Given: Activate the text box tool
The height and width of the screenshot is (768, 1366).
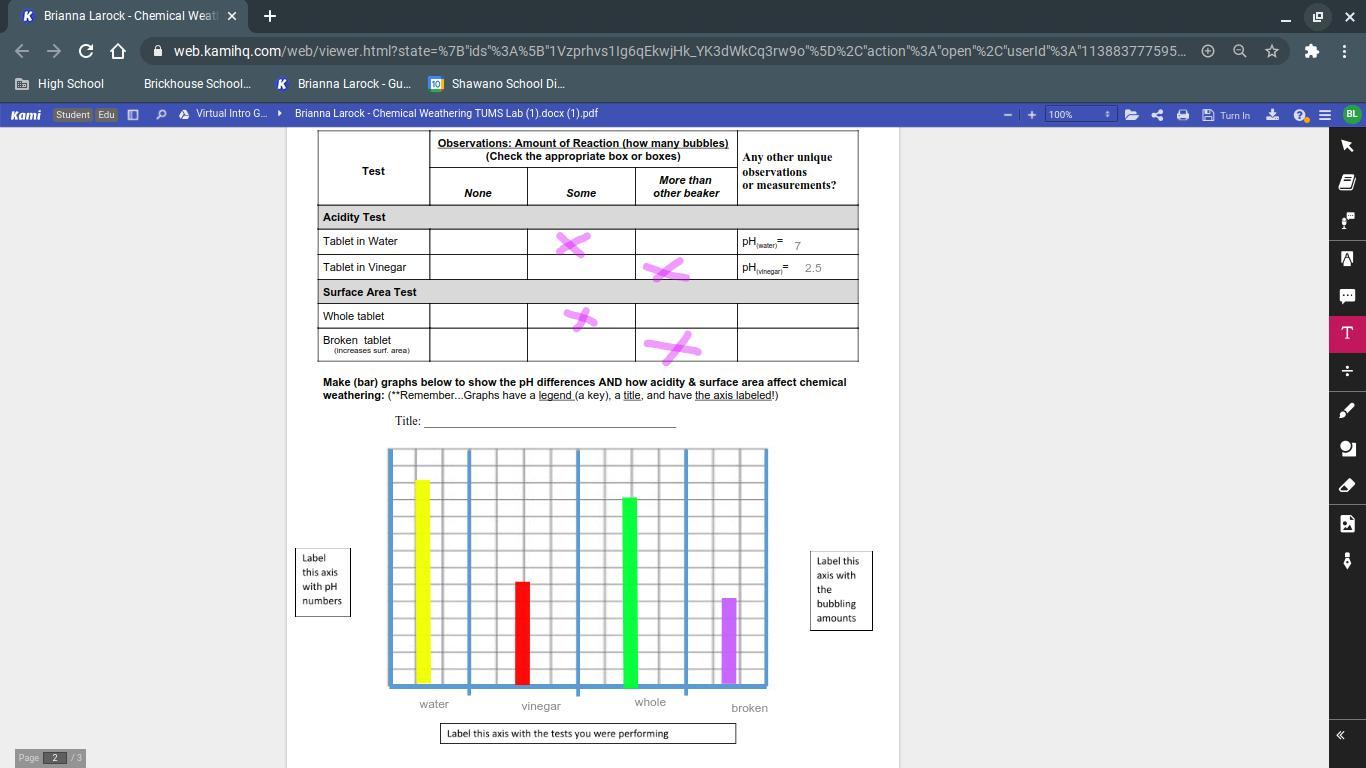Looking at the screenshot, I should coord(1347,333).
